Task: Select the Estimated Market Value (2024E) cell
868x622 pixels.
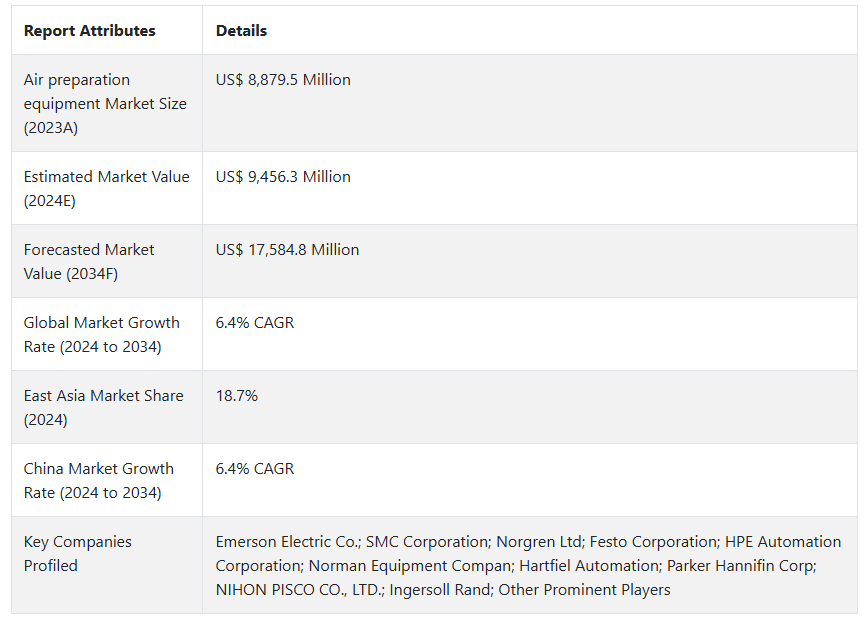Action: click(106, 189)
